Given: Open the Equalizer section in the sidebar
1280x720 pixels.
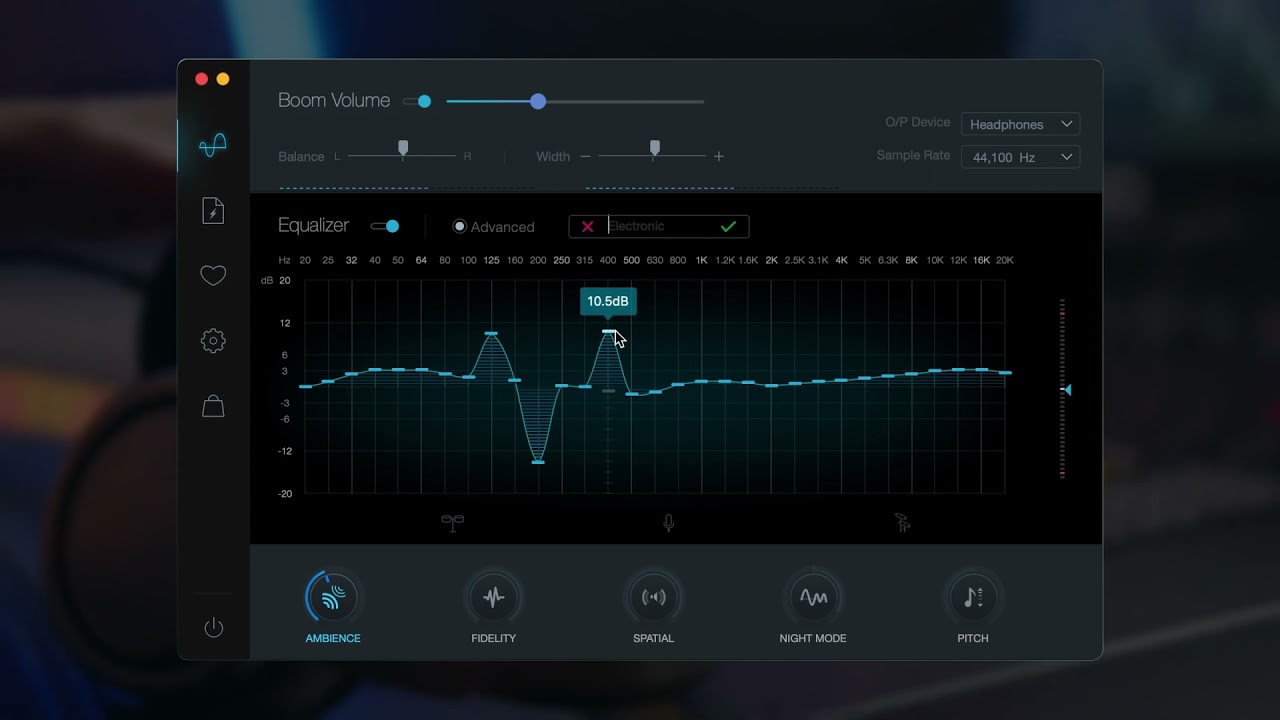Looking at the screenshot, I should [x=213, y=146].
